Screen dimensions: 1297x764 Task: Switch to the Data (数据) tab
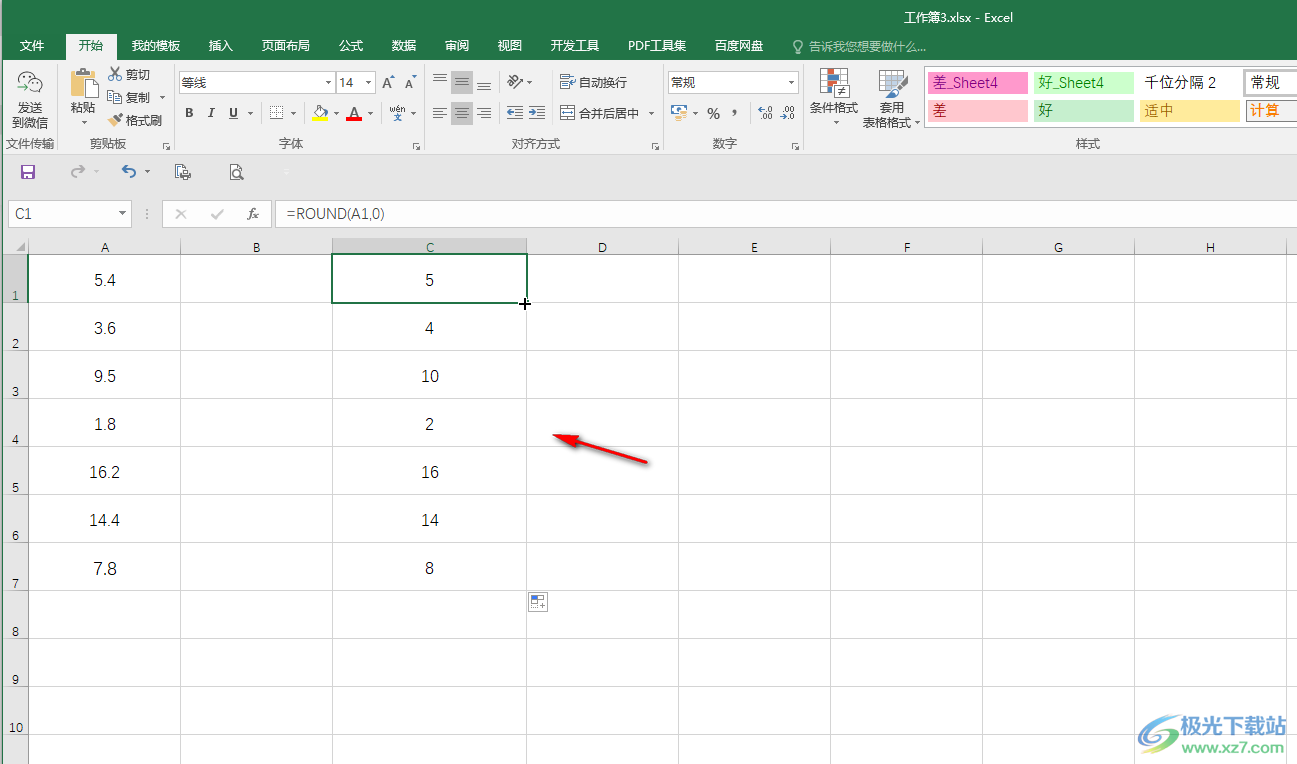(x=404, y=46)
